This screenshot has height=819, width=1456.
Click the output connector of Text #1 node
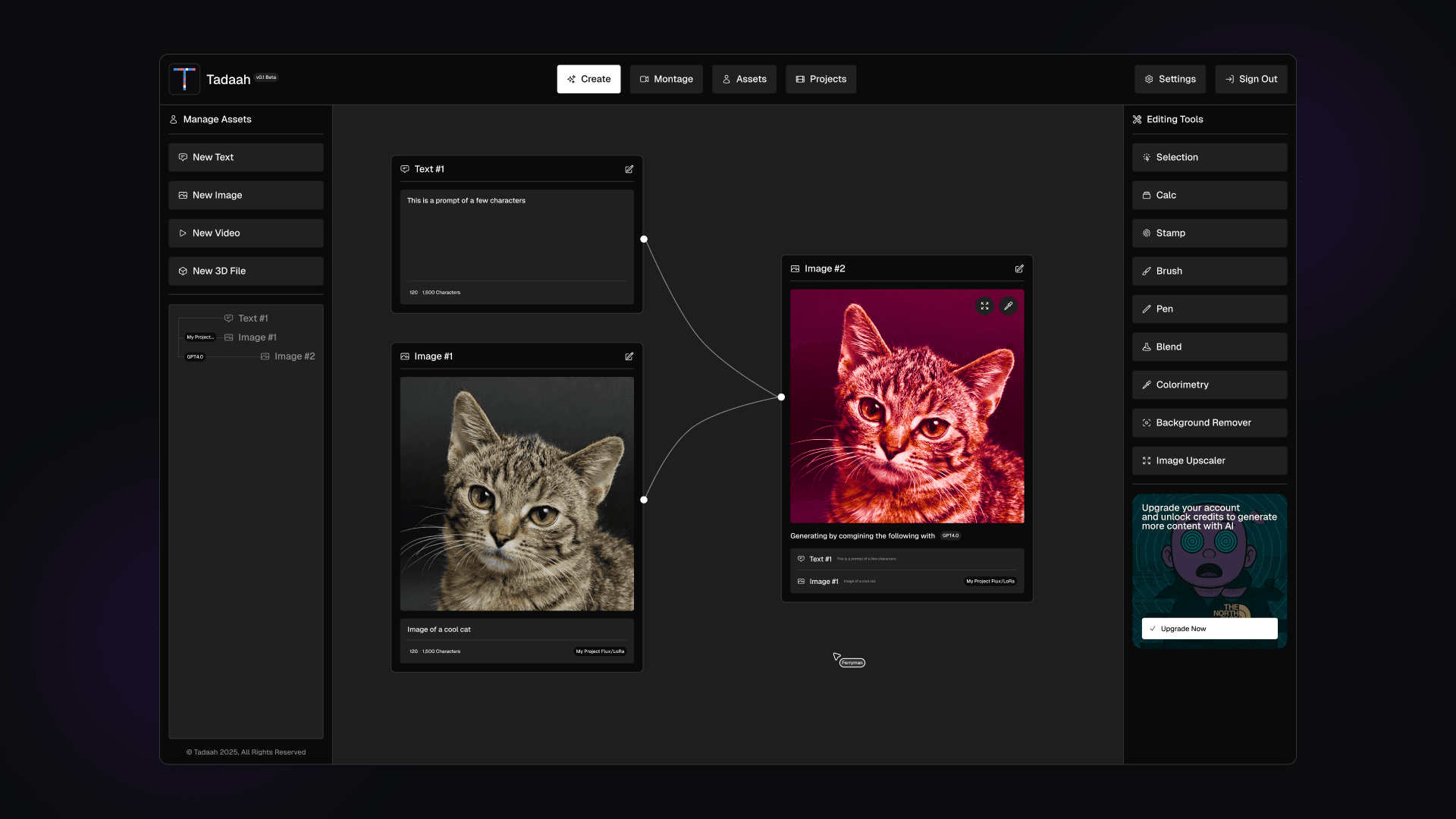click(644, 239)
